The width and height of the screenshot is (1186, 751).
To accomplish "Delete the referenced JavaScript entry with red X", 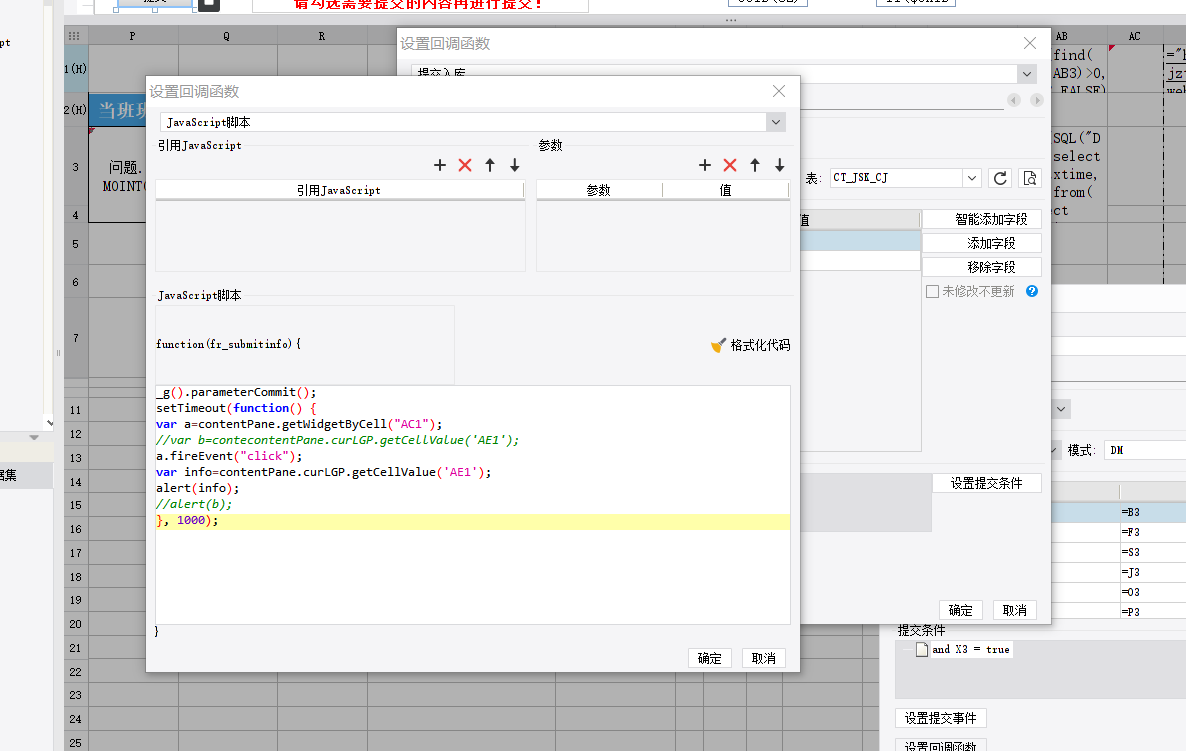I will (464, 165).
